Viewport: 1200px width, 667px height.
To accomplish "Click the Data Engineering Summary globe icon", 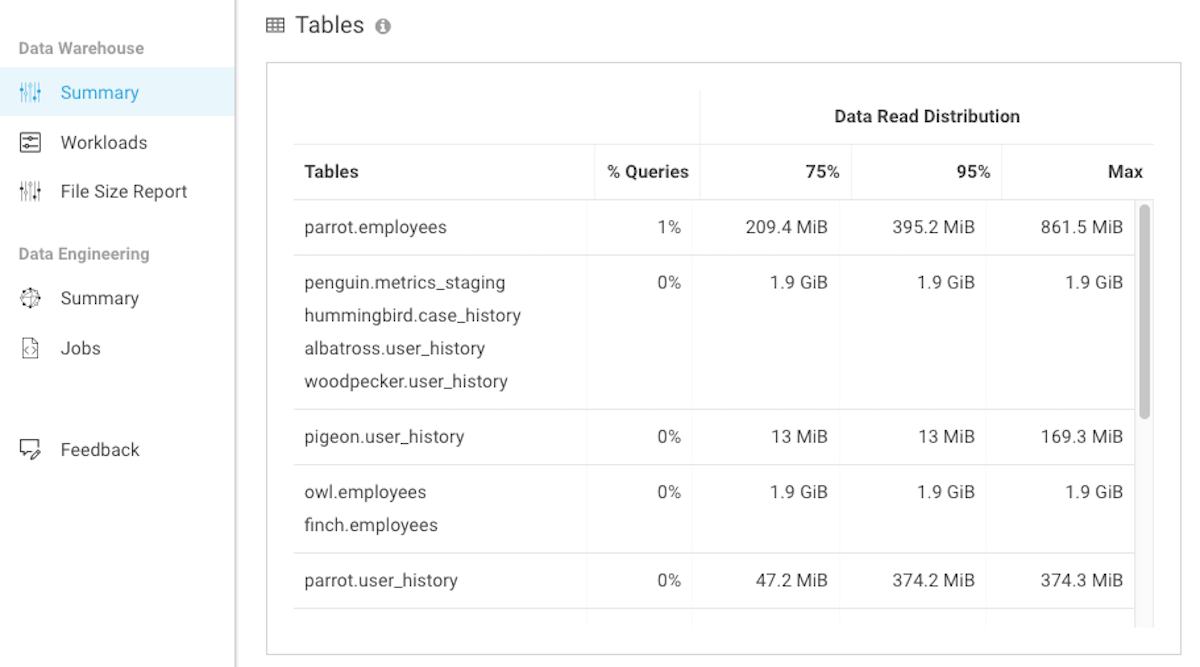I will click(30, 298).
